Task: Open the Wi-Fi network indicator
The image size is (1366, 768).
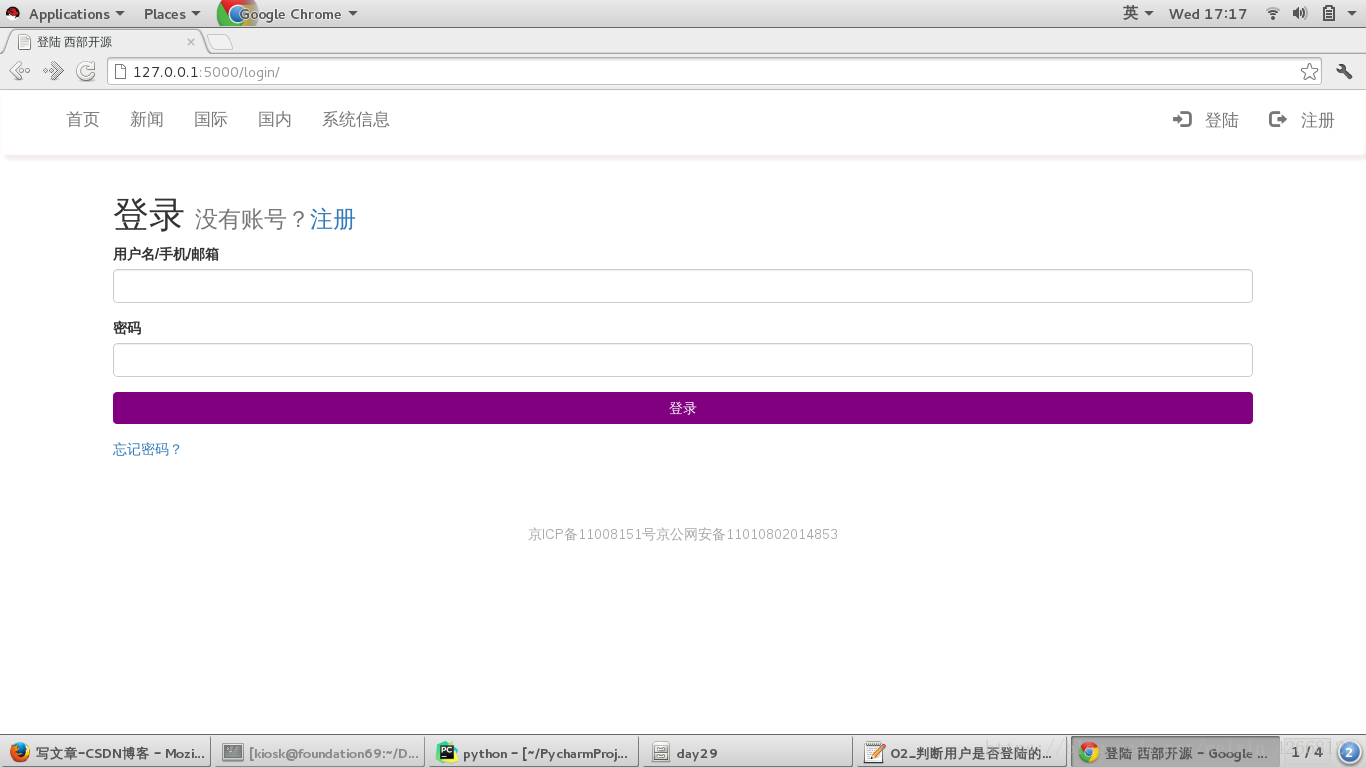Action: pos(1273,13)
